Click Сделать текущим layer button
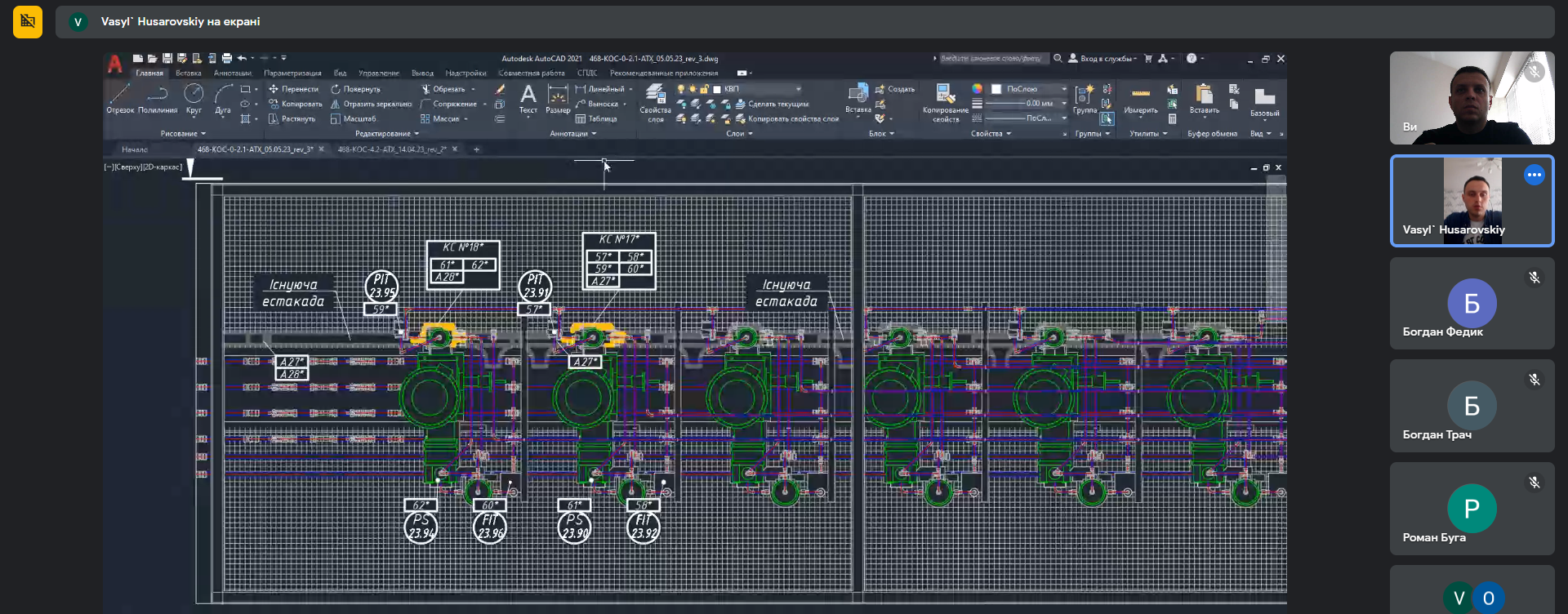The height and width of the screenshot is (614, 1568). [x=772, y=104]
